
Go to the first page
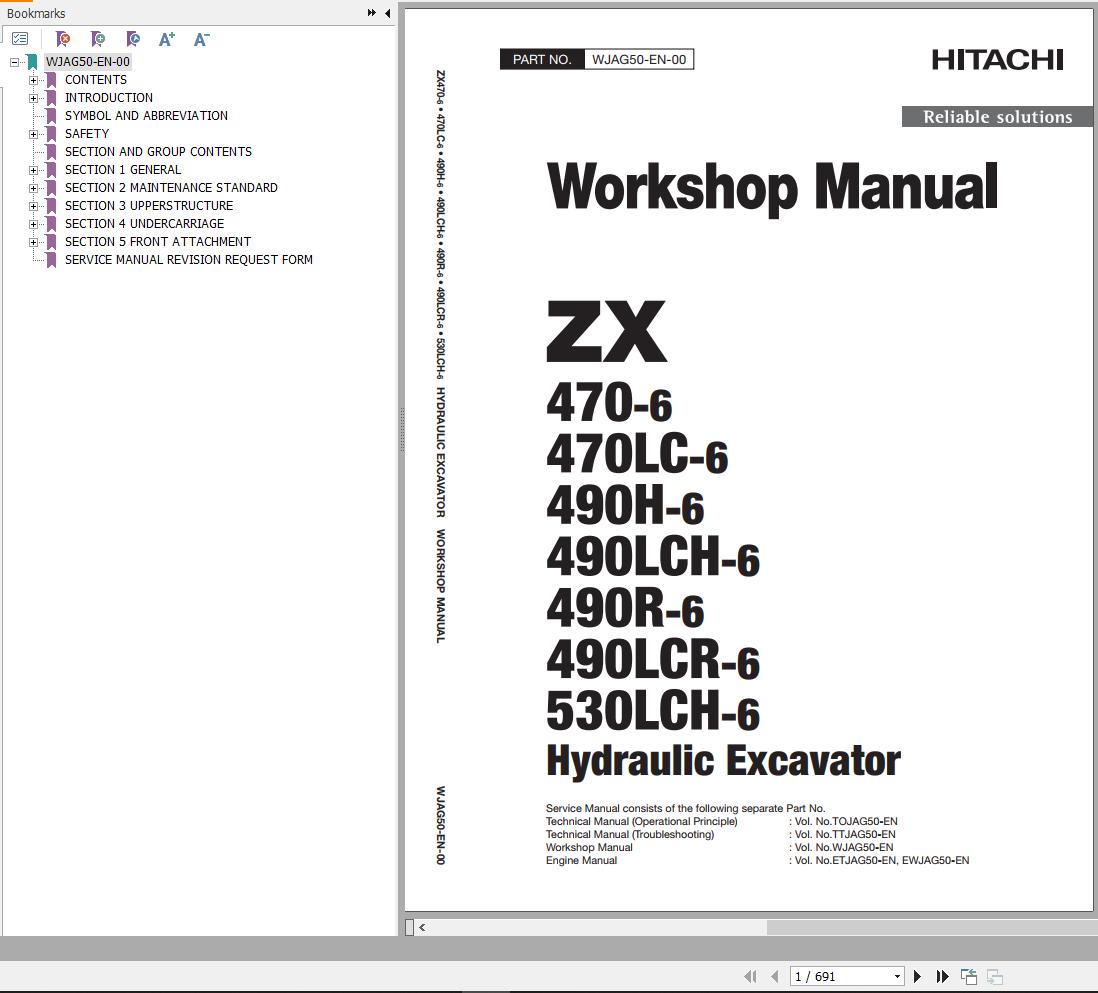pos(750,976)
